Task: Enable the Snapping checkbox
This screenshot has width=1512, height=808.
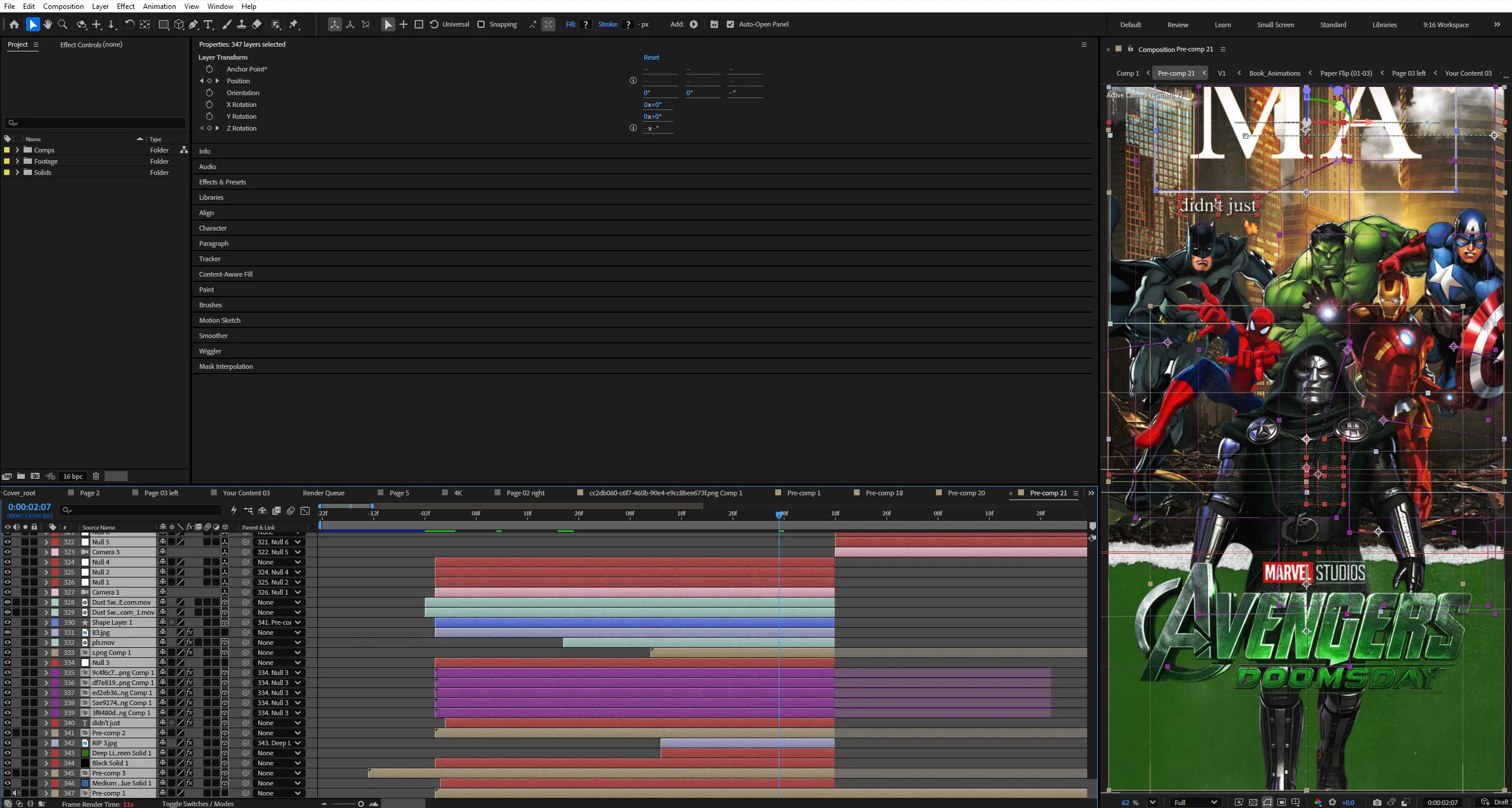Action: point(481,24)
